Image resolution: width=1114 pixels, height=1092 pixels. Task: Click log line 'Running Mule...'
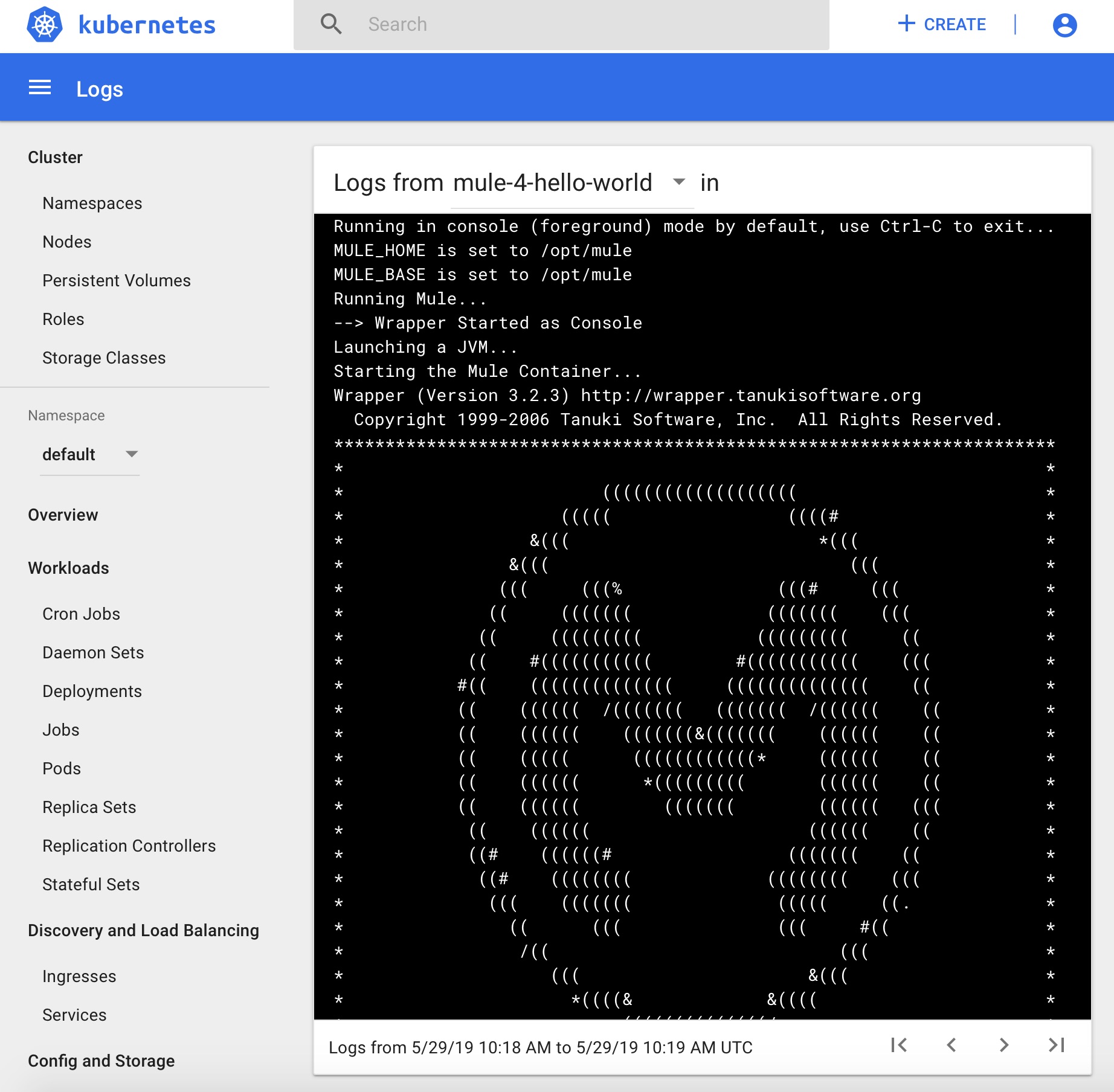(410, 299)
